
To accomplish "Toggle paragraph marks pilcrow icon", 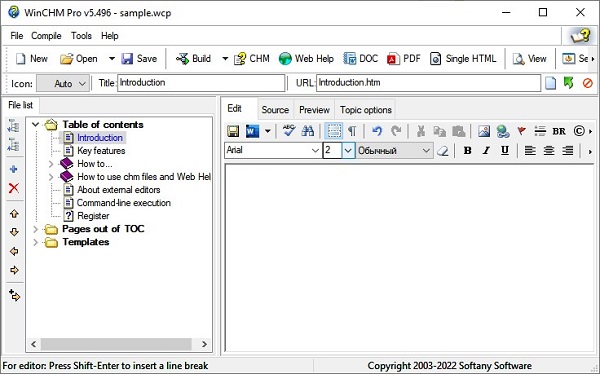I will [x=352, y=131].
